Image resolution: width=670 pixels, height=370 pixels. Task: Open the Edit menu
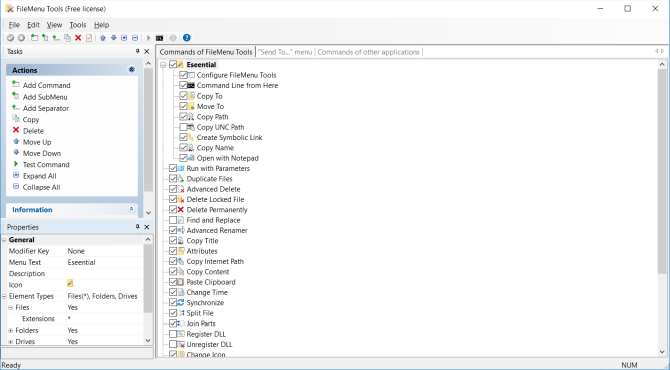33,25
